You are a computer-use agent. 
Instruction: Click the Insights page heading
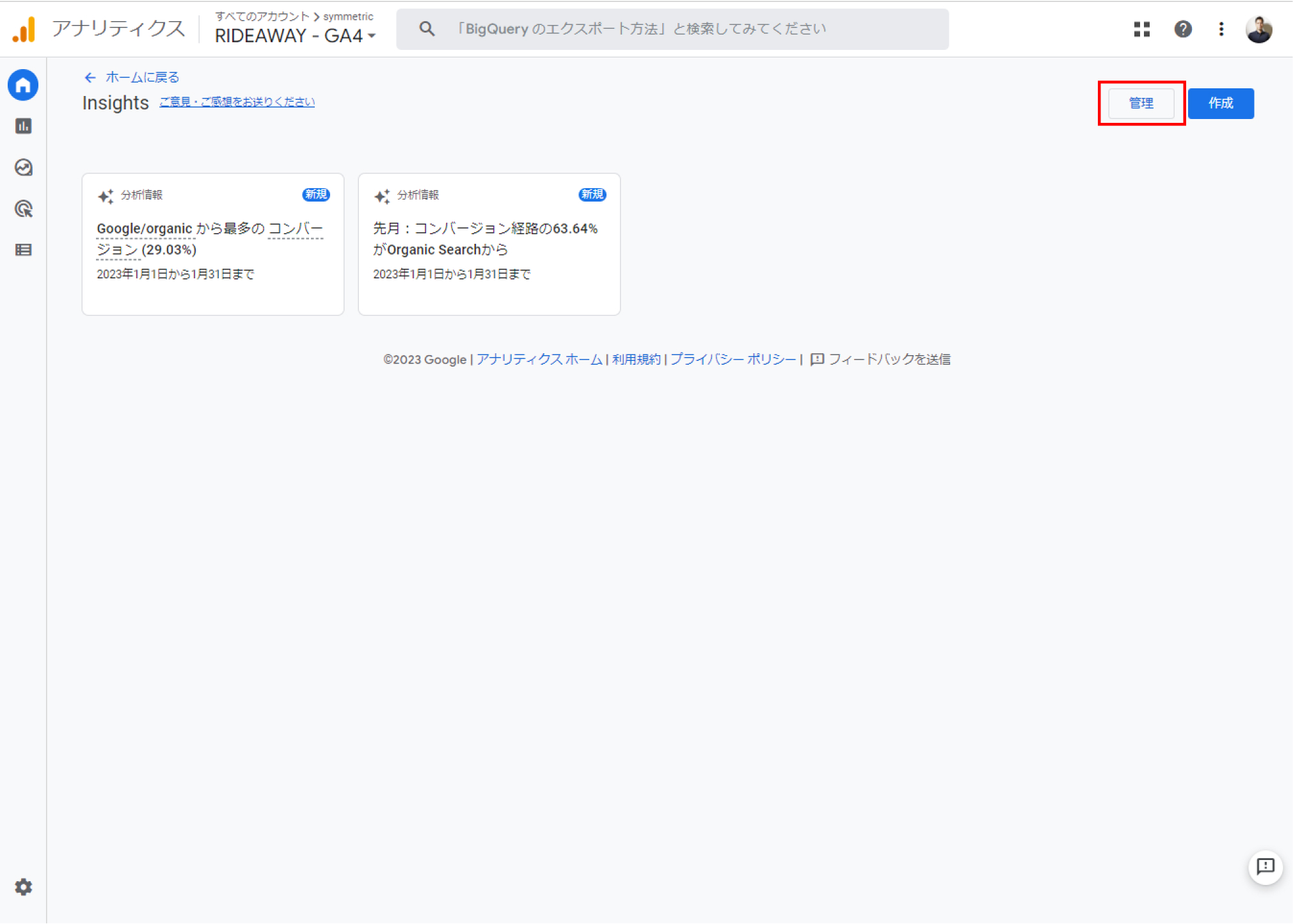[x=115, y=103]
